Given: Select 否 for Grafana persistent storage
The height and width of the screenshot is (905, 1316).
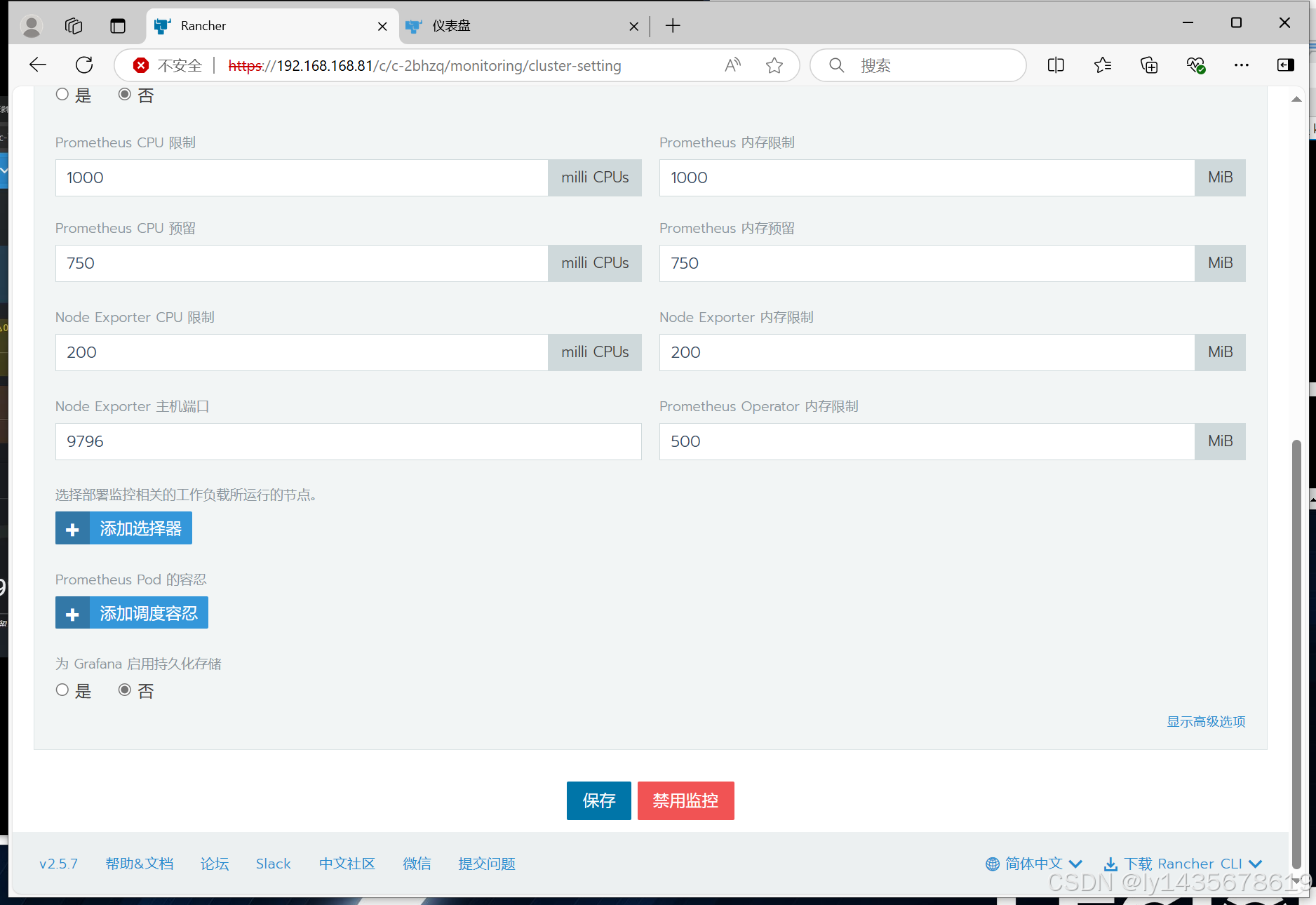Looking at the screenshot, I should point(125,690).
